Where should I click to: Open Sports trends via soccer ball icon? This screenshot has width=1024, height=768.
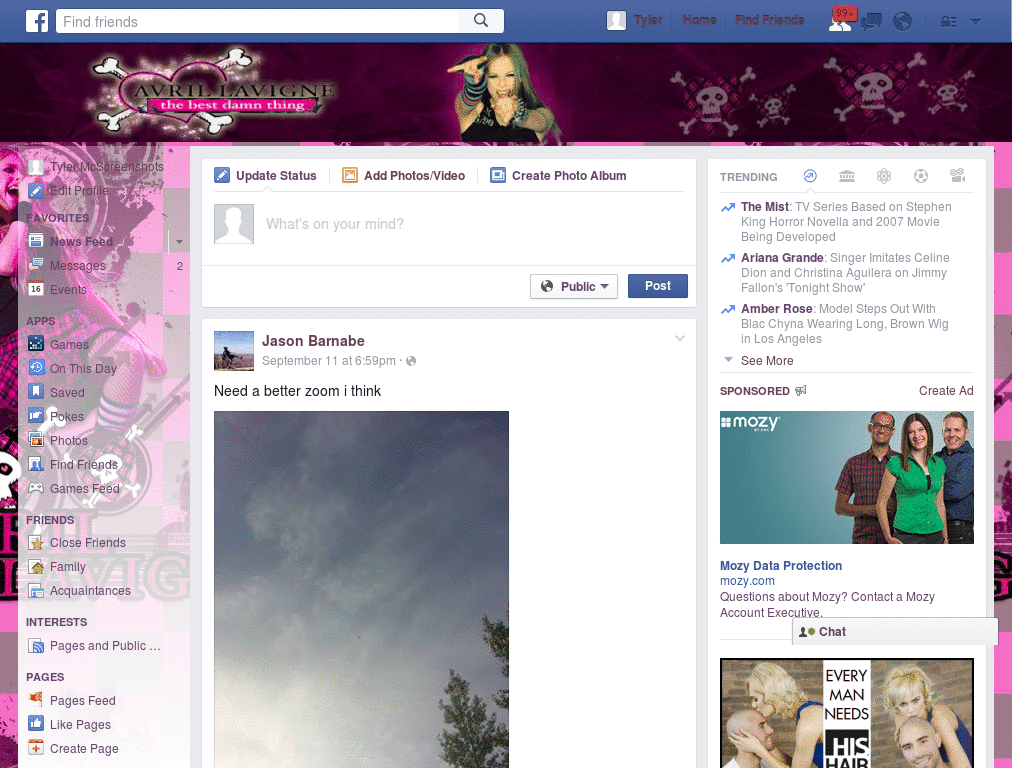pyautogui.click(x=920, y=176)
